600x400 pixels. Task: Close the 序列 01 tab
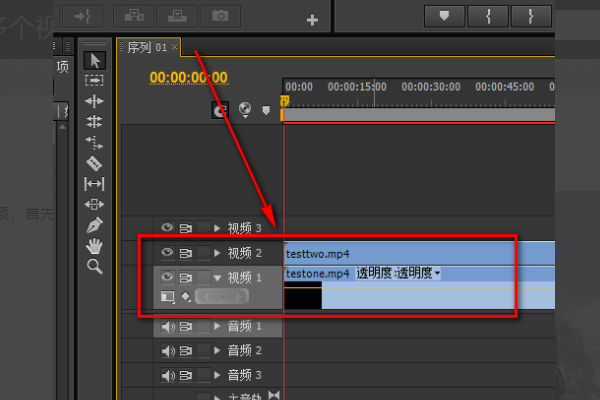pos(174,46)
